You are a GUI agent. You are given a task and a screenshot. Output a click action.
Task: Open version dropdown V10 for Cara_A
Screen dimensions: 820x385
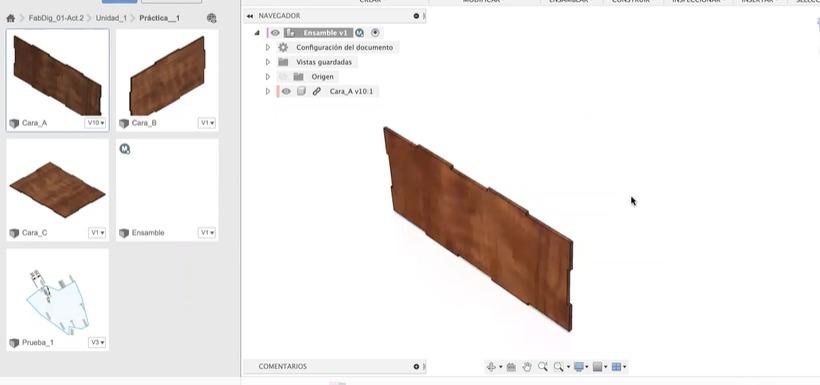point(96,123)
